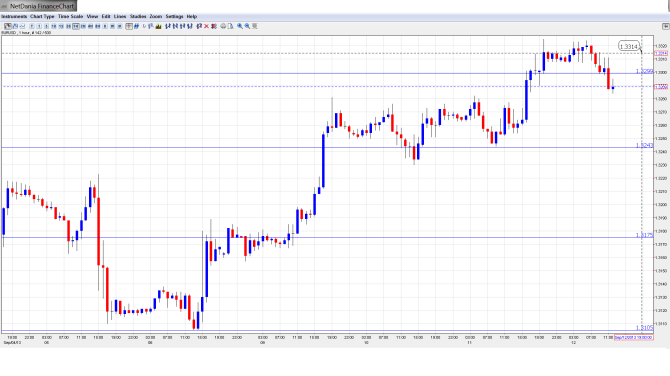Screen dimensions: 670x376
Task: Click the 1.3175 support line label
Action: click(x=644, y=235)
